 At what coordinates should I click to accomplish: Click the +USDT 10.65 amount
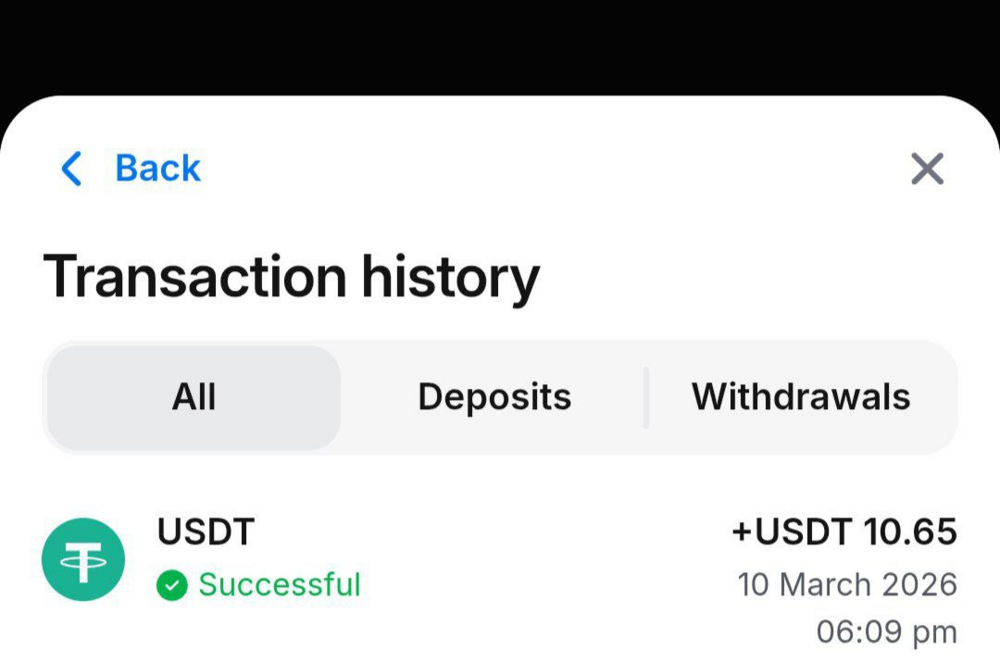pos(844,533)
